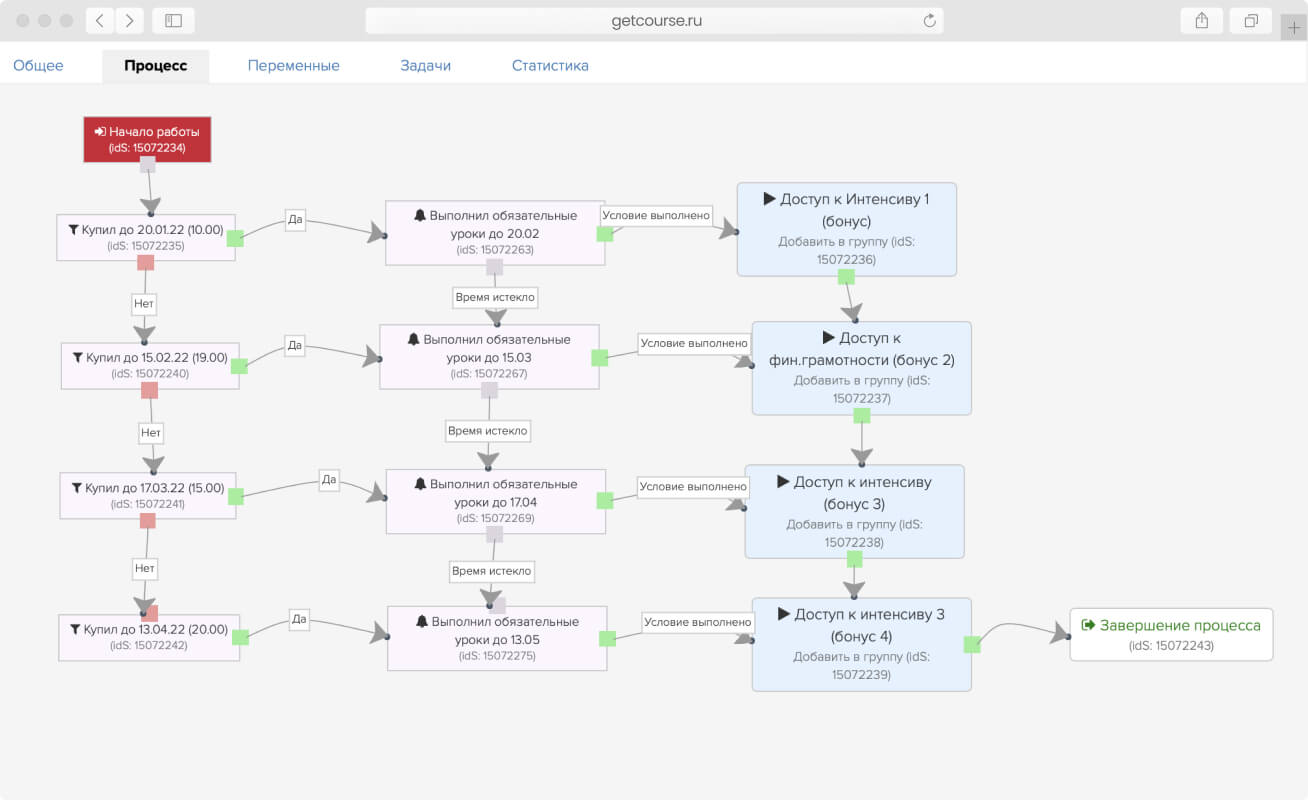1308x800 pixels.
Task: Click green Да connector of Купил до 15.02.22
Action: [x=239, y=366]
